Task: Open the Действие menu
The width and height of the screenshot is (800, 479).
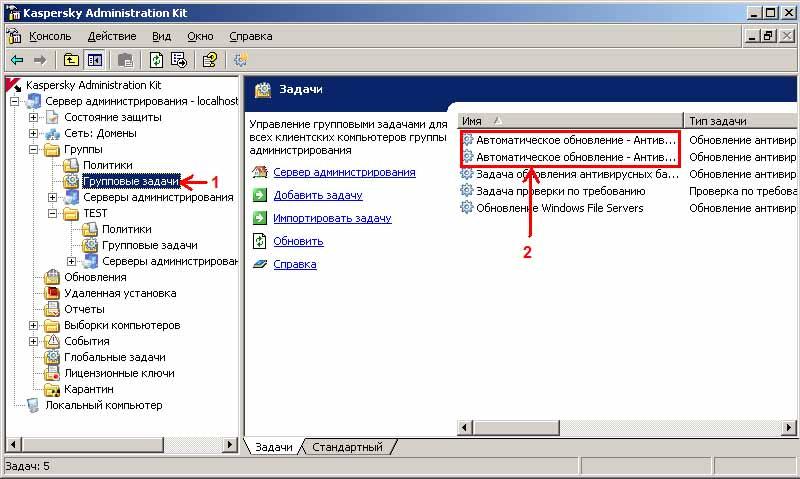Action: 112,36
